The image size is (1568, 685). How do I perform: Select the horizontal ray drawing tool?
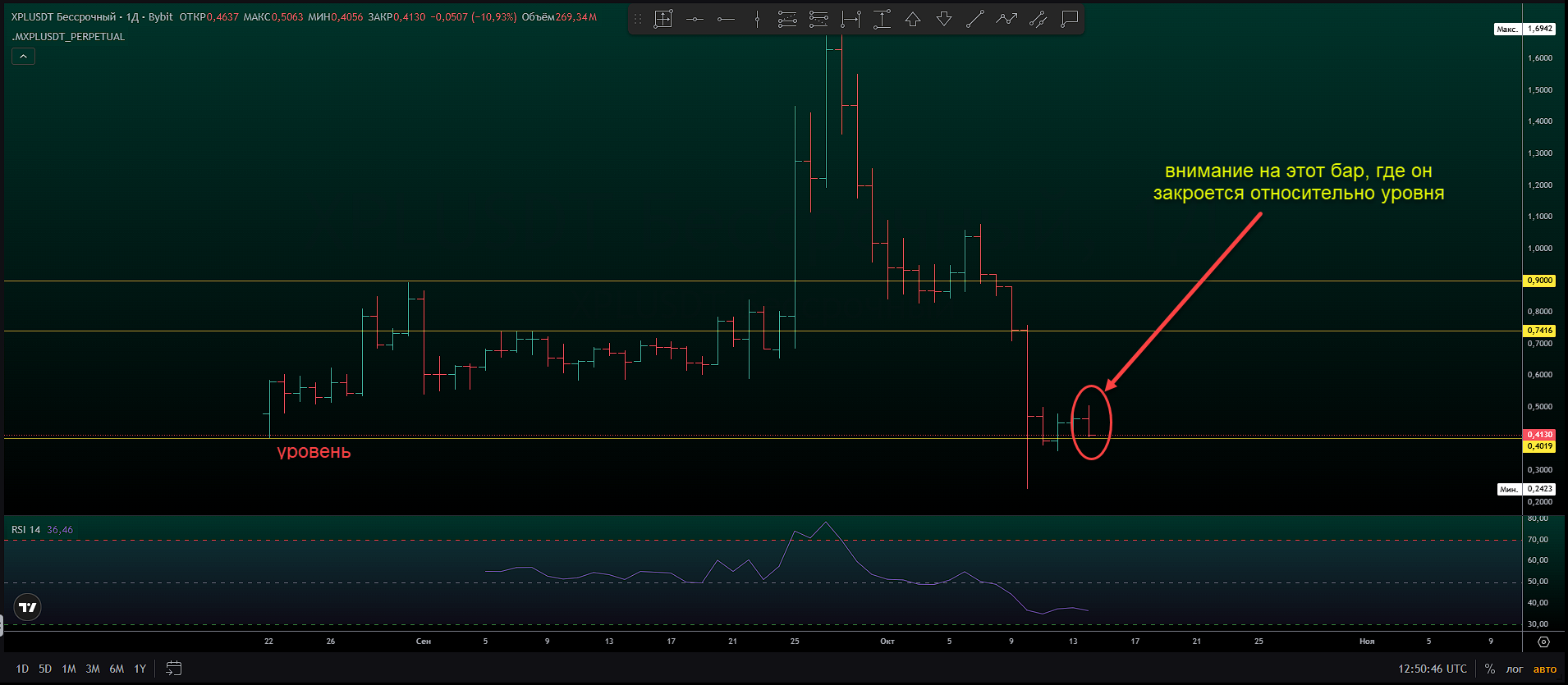[x=726, y=19]
